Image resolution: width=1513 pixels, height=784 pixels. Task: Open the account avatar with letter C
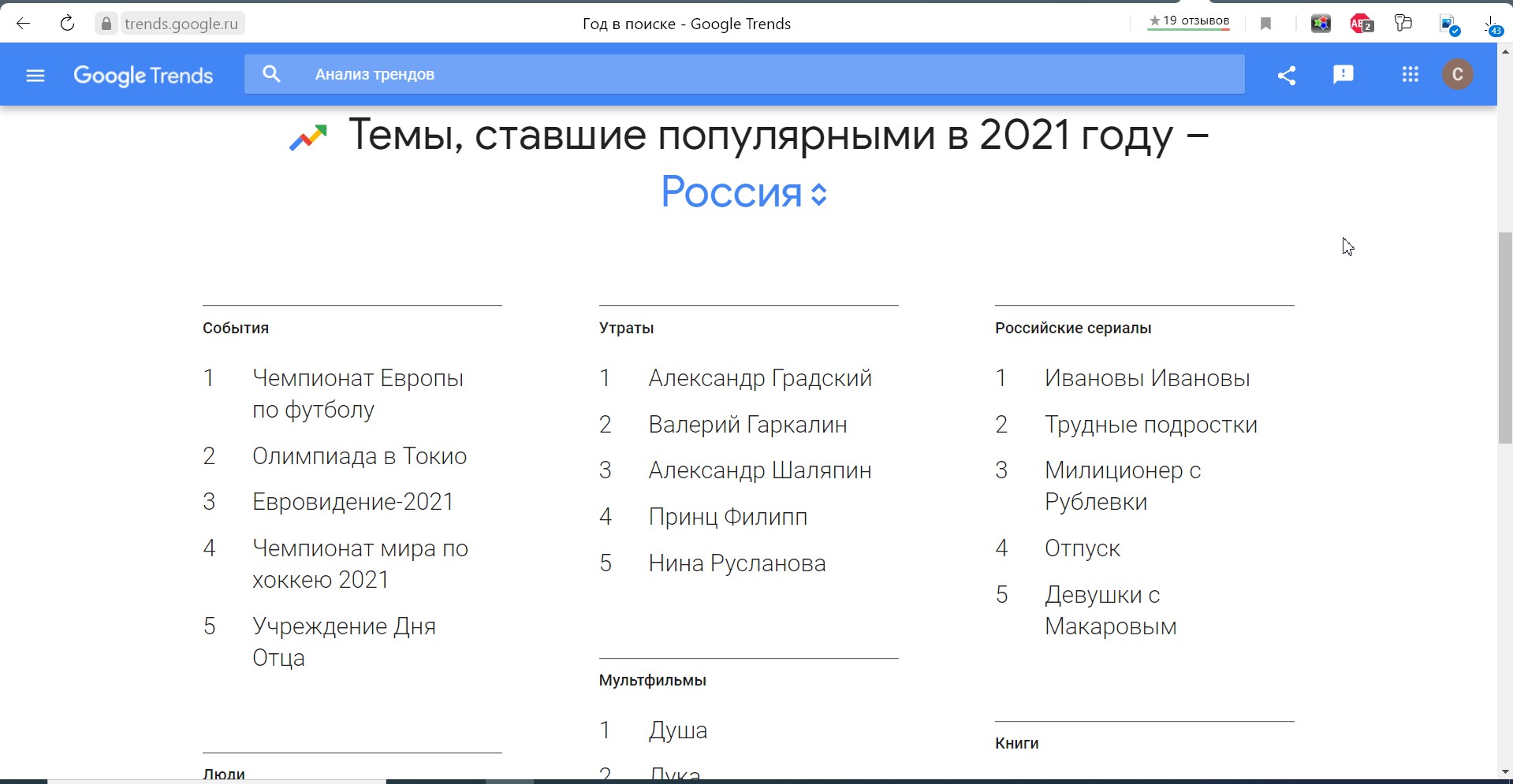pos(1458,74)
